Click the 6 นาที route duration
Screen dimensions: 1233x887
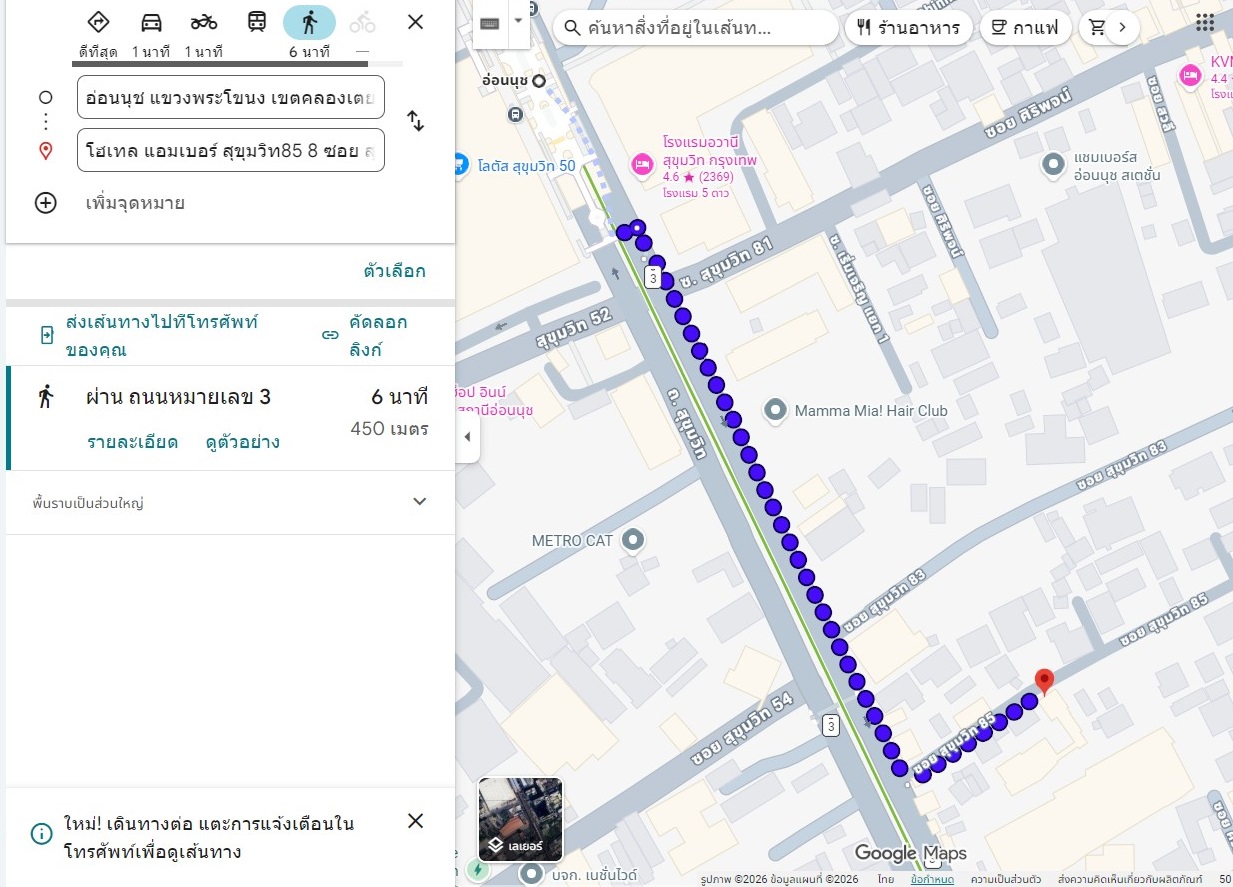400,397
